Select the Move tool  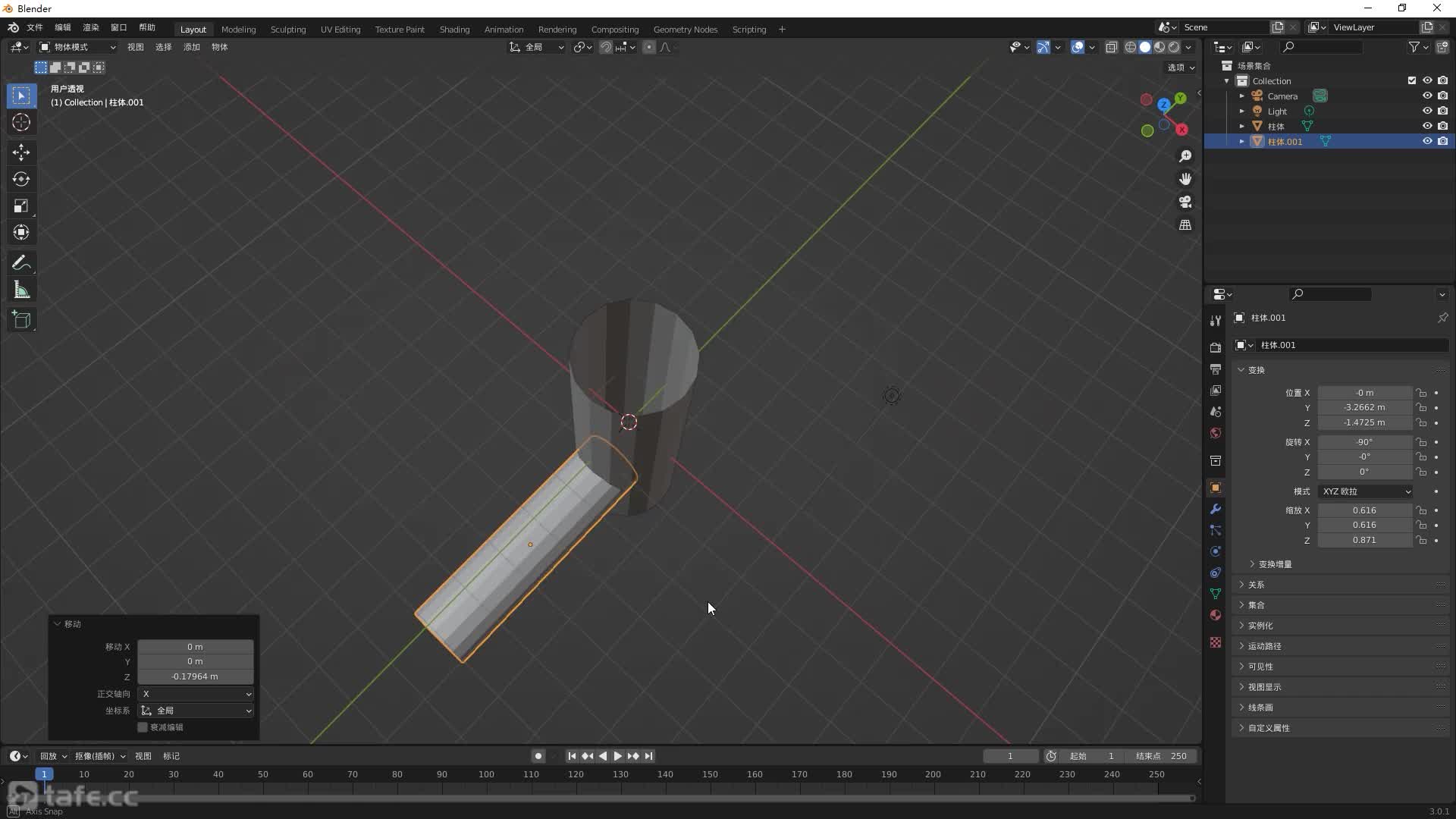pos(21,152)
